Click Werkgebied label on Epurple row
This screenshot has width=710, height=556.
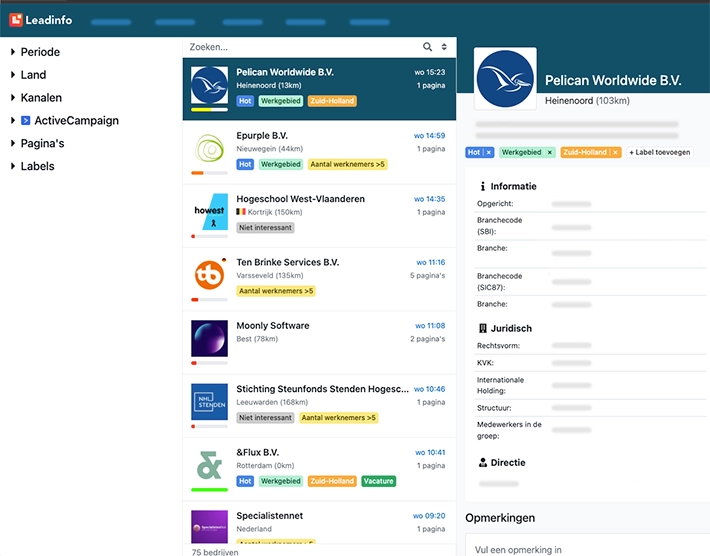(x=280, y=164)
